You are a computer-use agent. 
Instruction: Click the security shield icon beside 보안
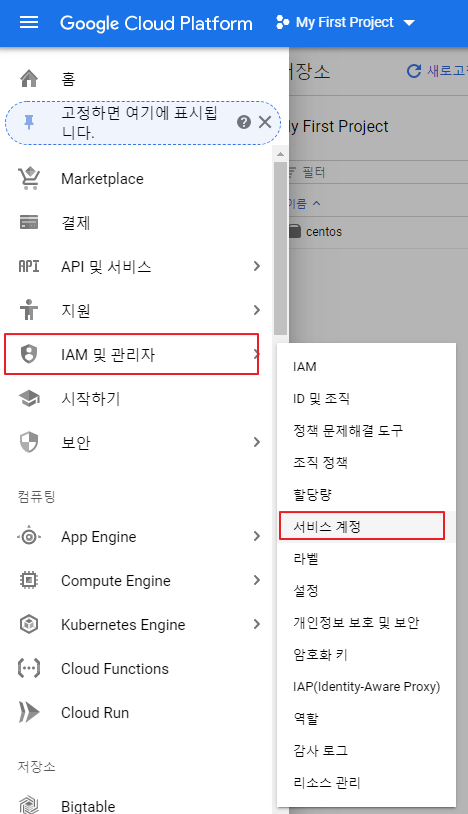click(x=29, y=442)
